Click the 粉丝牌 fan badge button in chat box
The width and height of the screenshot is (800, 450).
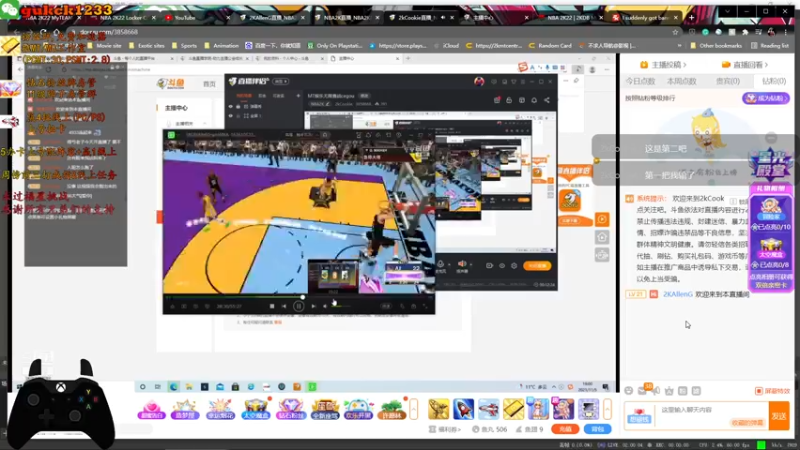(639, 415)
